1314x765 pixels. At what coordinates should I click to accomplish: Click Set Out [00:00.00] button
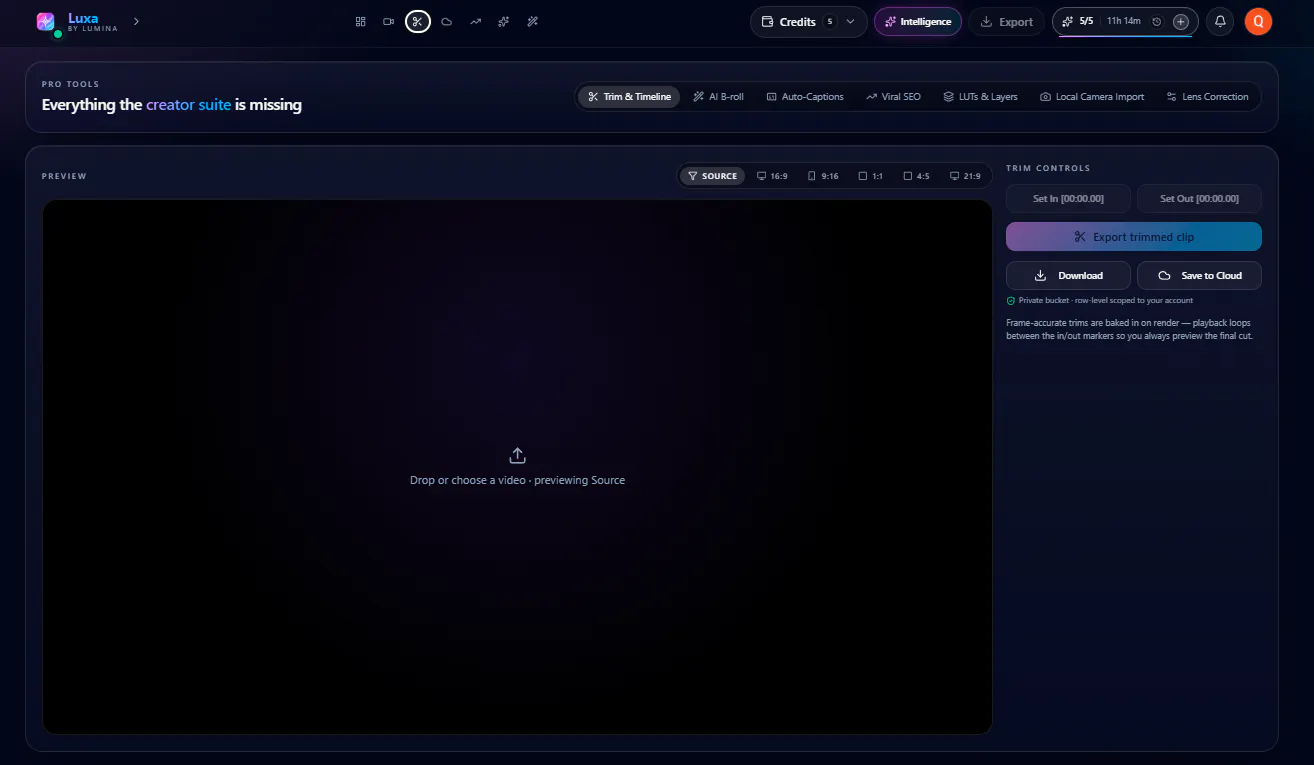coord(1199,199)
